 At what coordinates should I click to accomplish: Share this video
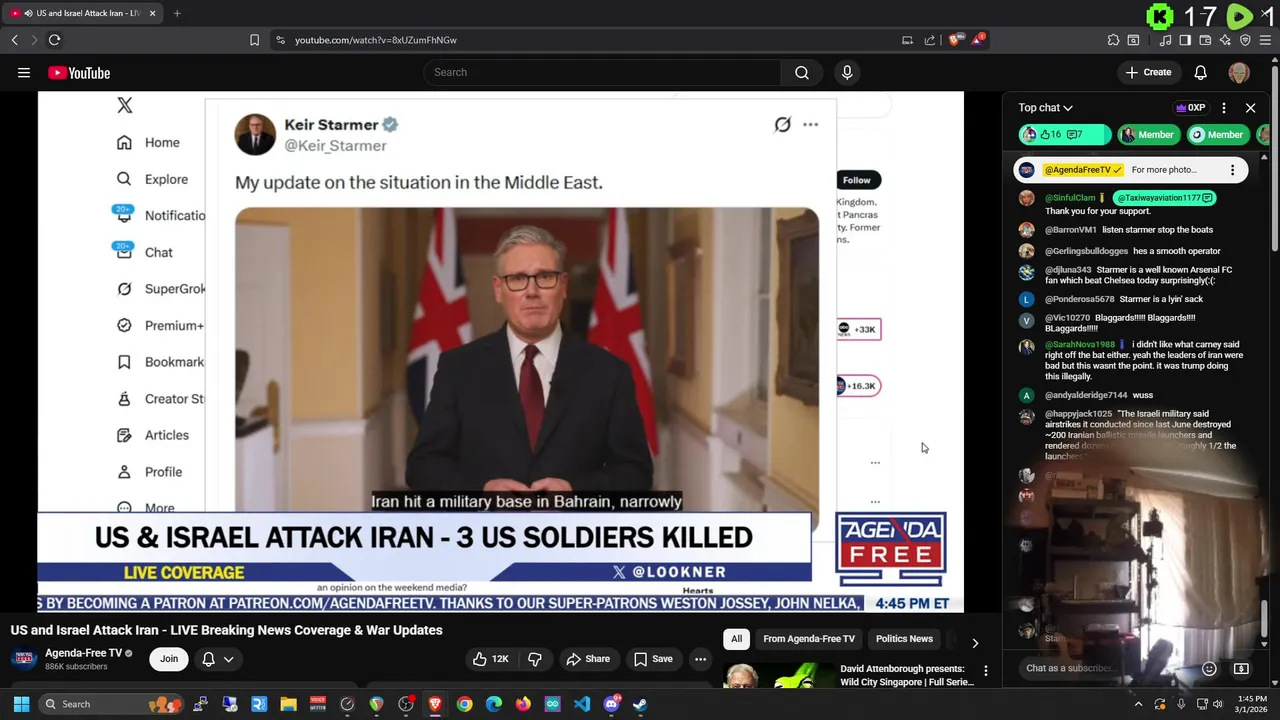(x=588, y=659)
